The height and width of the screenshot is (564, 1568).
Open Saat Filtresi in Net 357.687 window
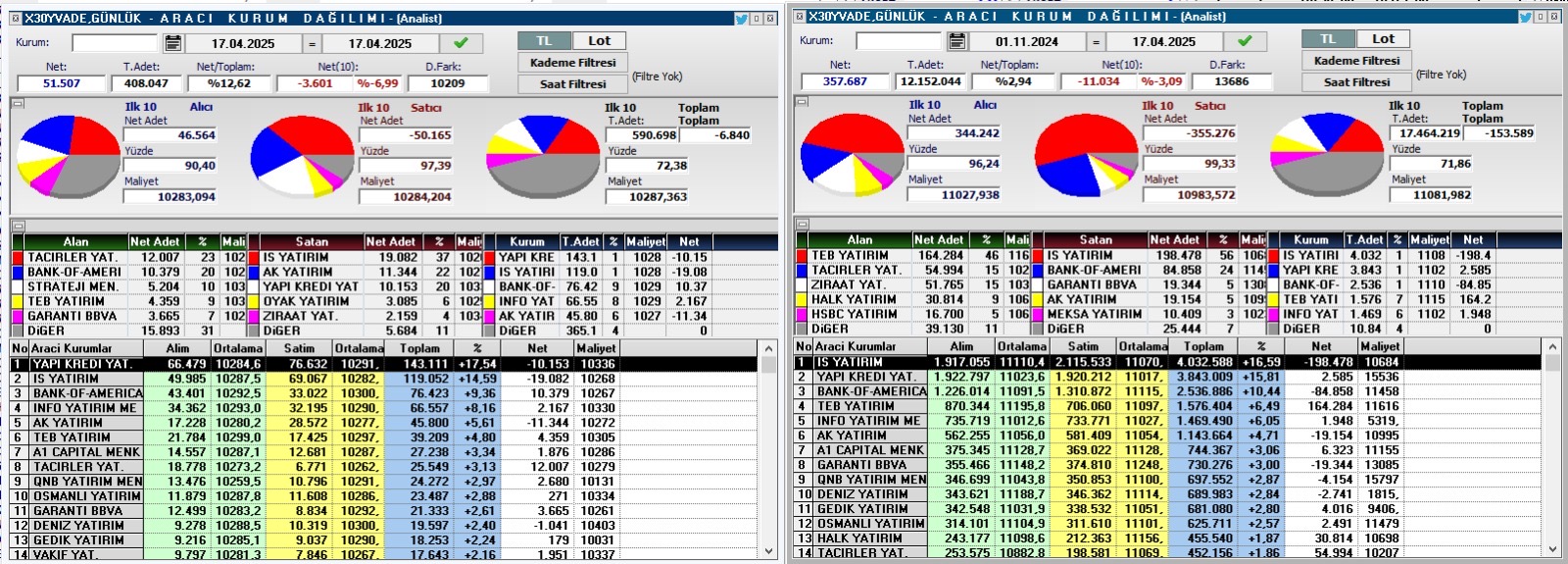coord(1356,81)
